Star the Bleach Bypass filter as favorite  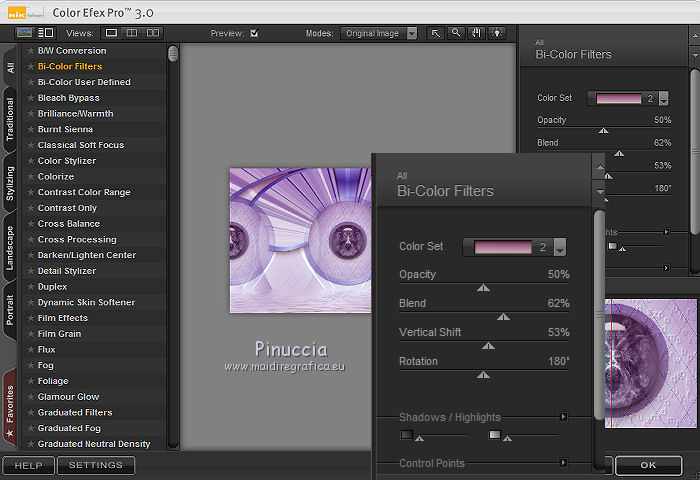(x=31, y=98)
